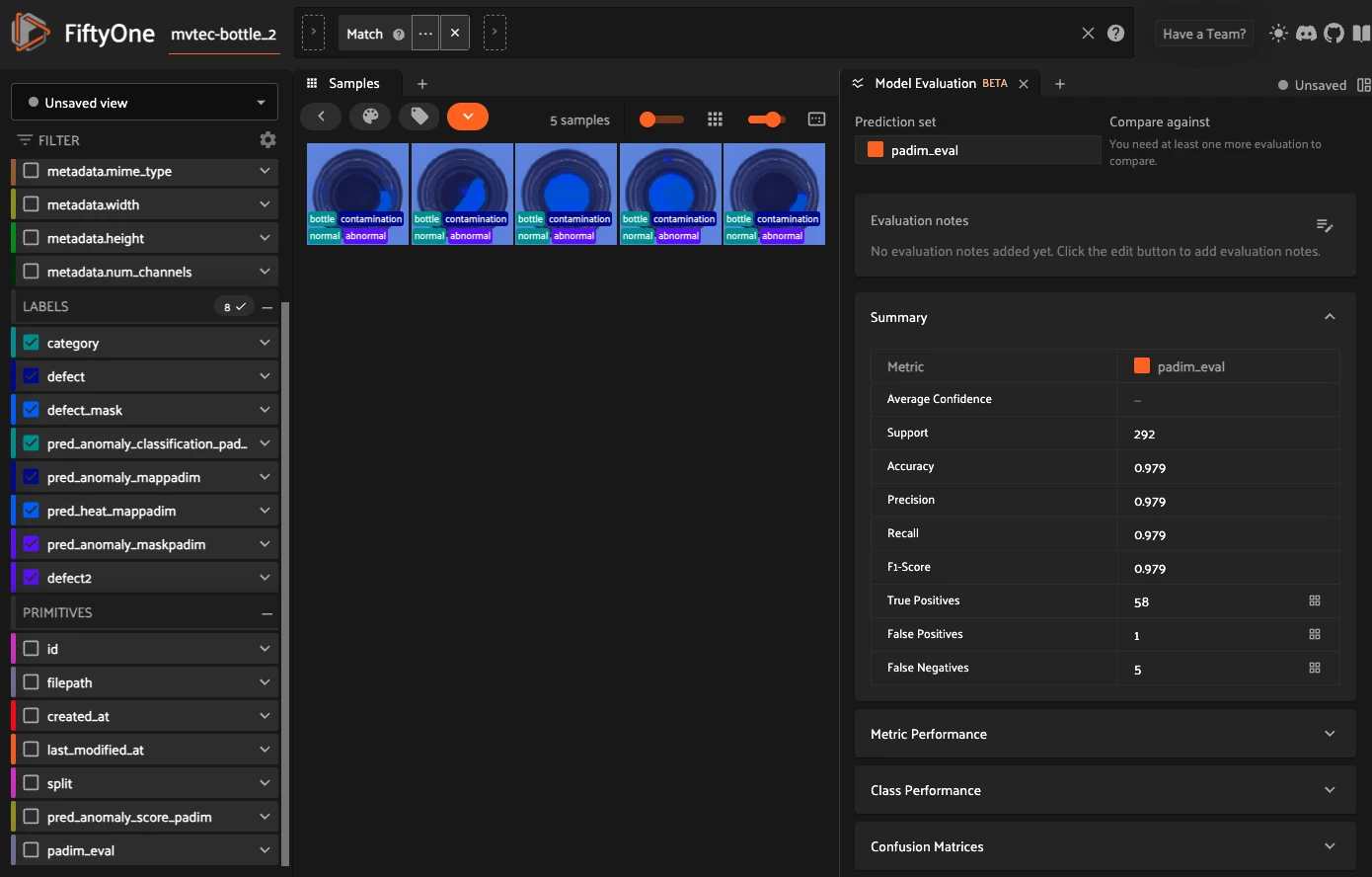The height and width of the screenshot is (877, 1372).
Task: Toggle all labels using the 8 checked pill
Action: click(x=234, y=307)
